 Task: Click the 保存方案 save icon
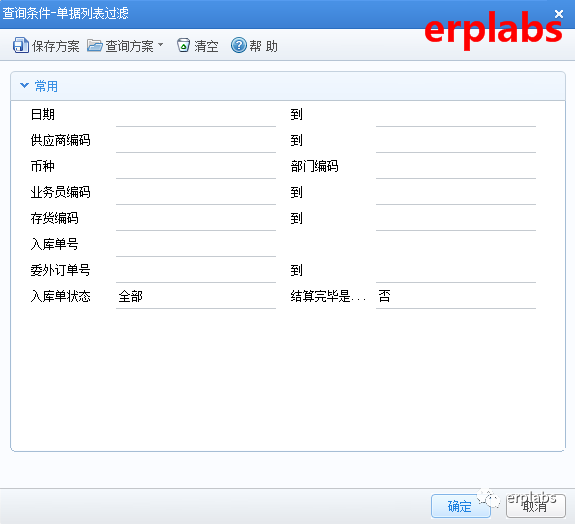point(21,45)
